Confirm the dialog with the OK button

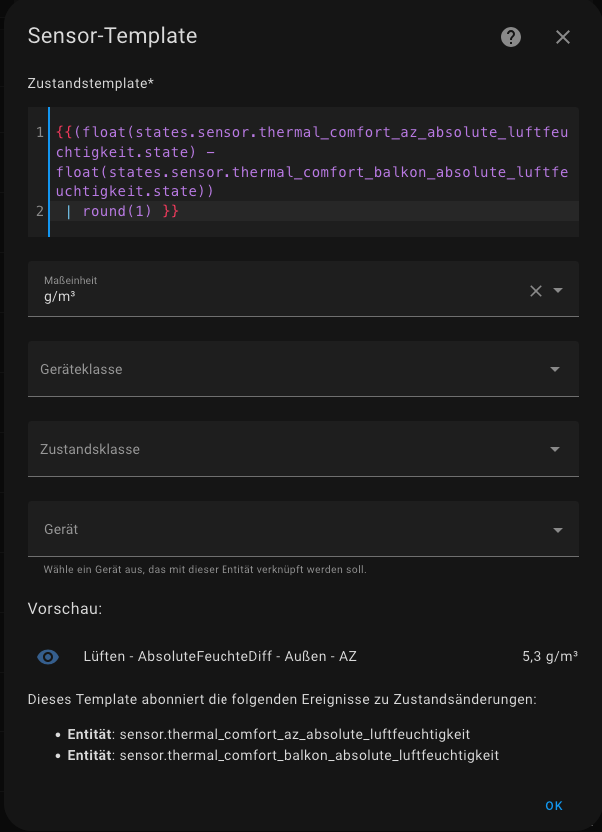[x=554, y=805]
